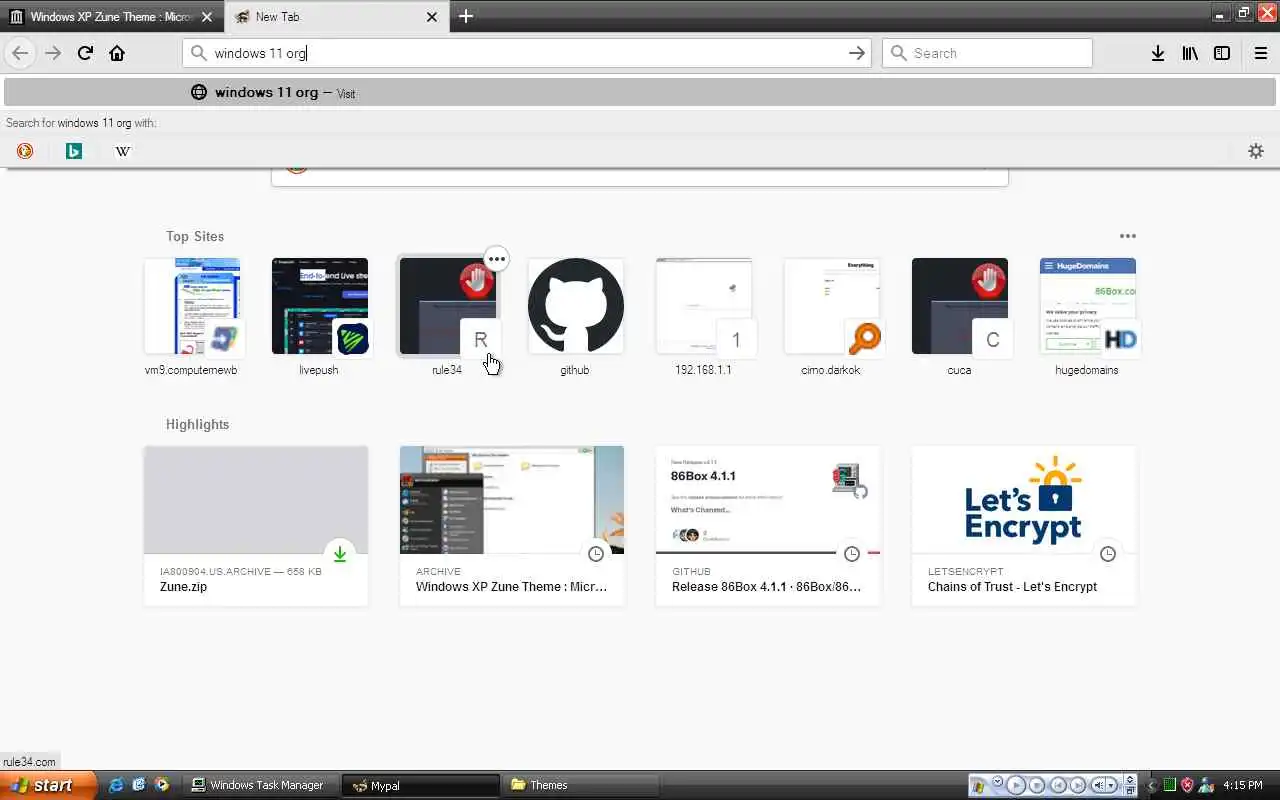This screenshot has width=1280, height=800.
Task: Click the Top Sites heading
Action: (x=195, y=236)
